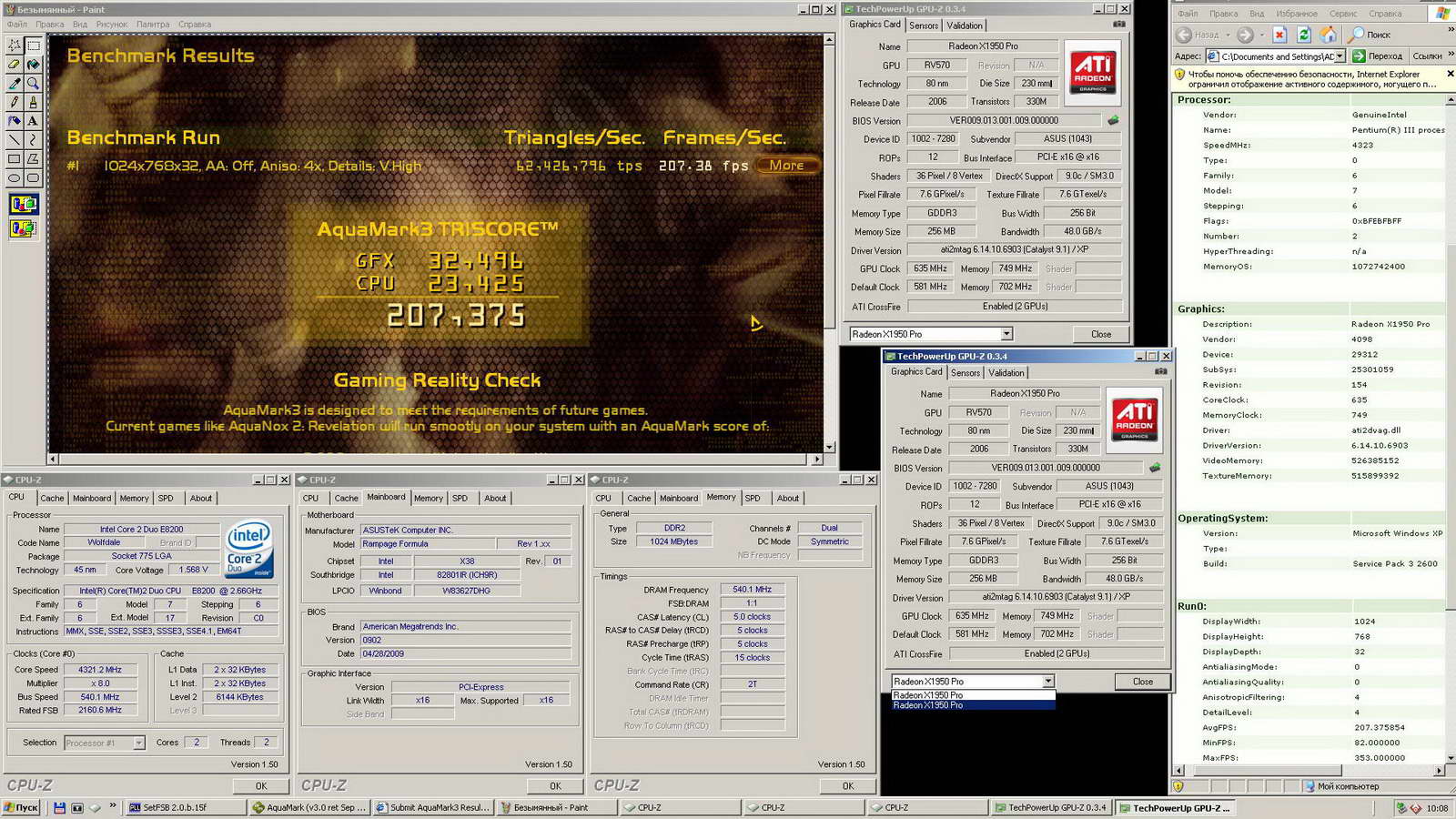Click the Home icon in Internet Explorer

point(1329,35)
